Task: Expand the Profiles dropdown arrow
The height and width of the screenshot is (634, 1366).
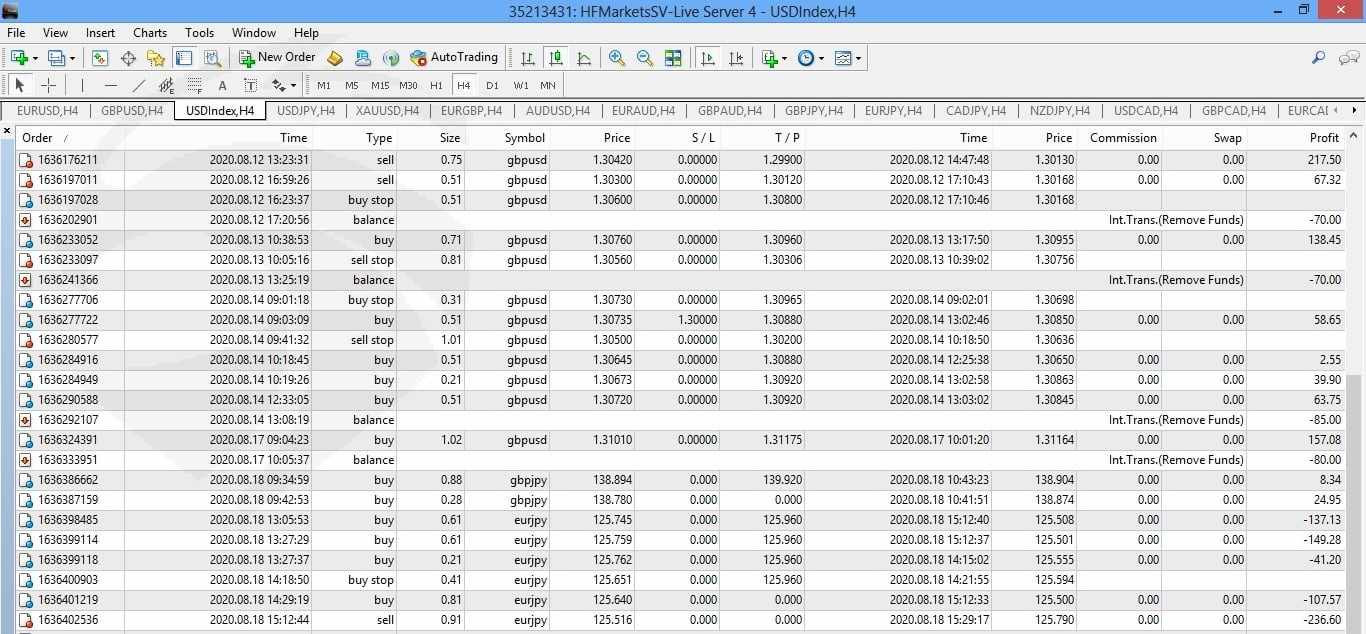Action: (x=70, y=59)
